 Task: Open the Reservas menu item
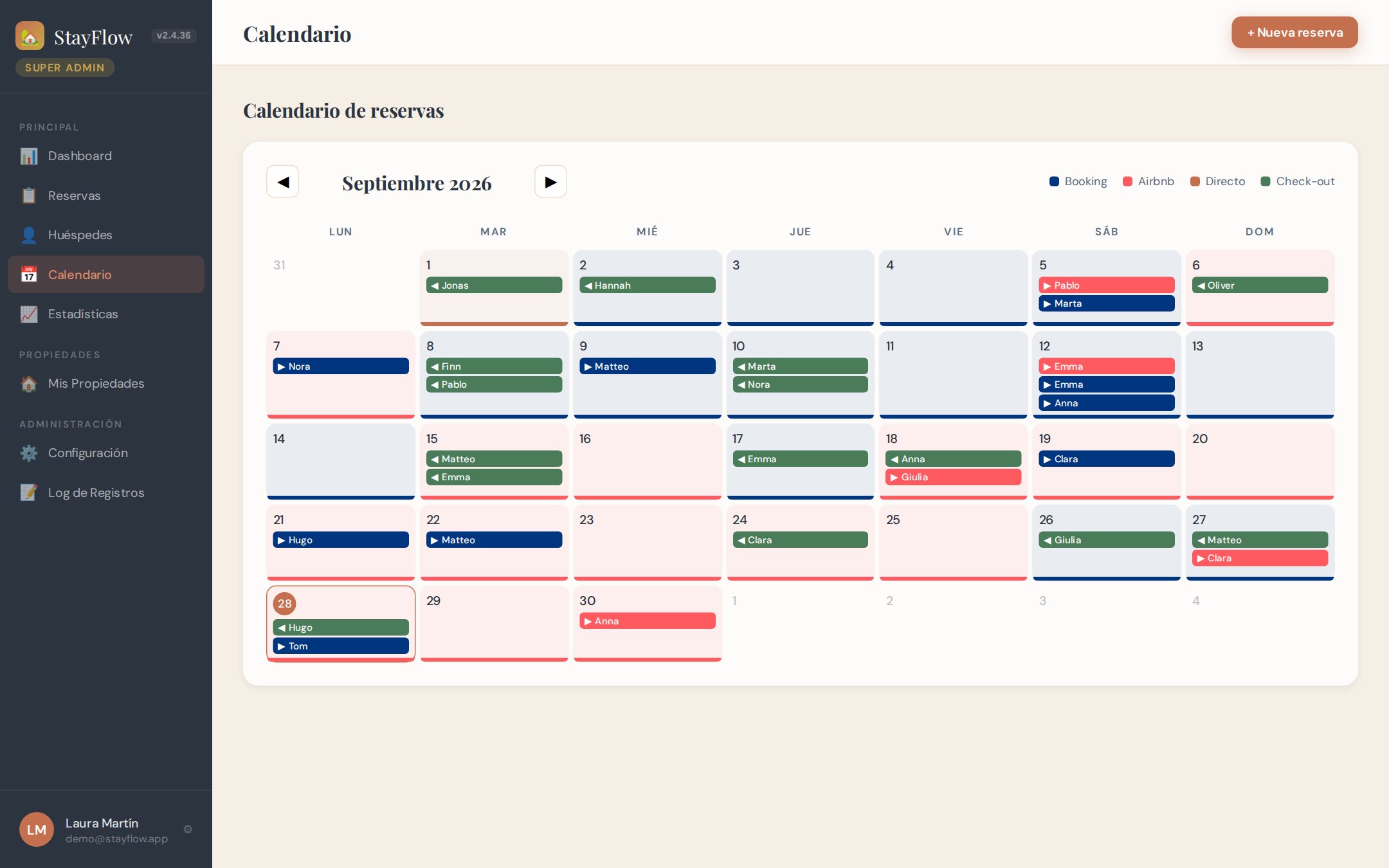pos(106,195)
